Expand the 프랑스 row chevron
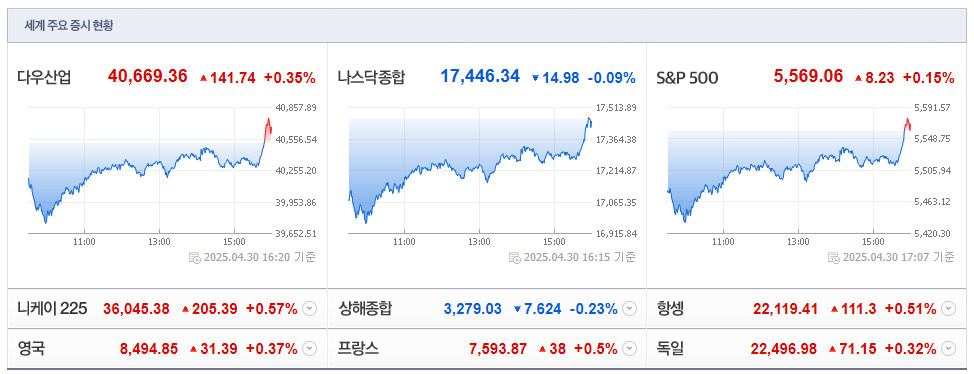 (x=629, y=349)
